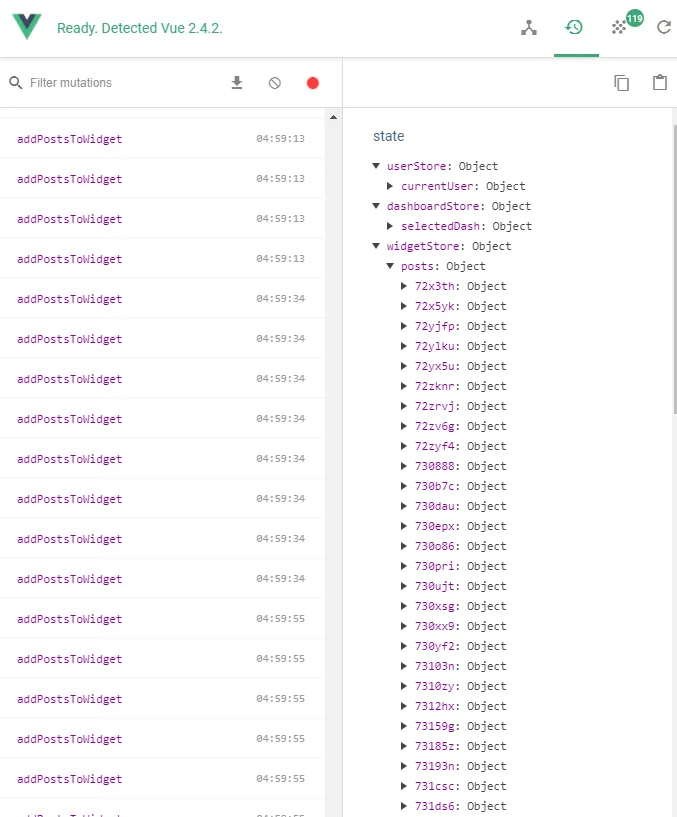Screen dimensions: 677x817
Task: Click the import state clipboard icon
Action: (x=659, y=83)
